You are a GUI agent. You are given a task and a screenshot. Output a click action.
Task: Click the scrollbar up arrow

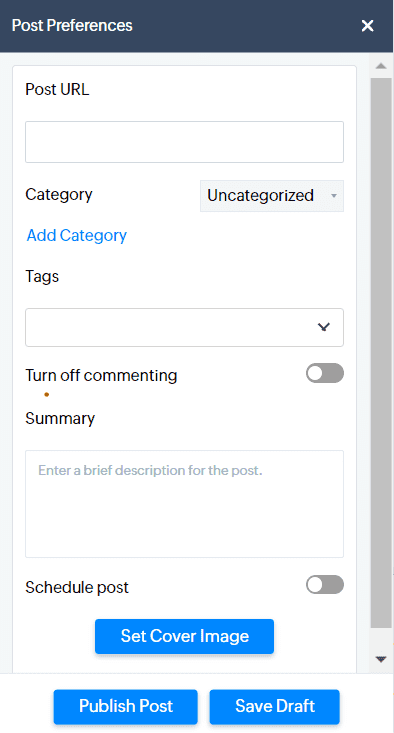pyautogui.click(x=381, y=66)
